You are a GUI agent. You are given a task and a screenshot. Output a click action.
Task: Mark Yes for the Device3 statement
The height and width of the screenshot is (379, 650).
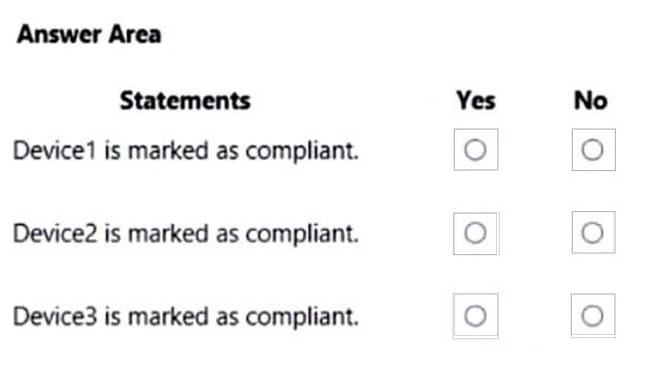[475, 316]
